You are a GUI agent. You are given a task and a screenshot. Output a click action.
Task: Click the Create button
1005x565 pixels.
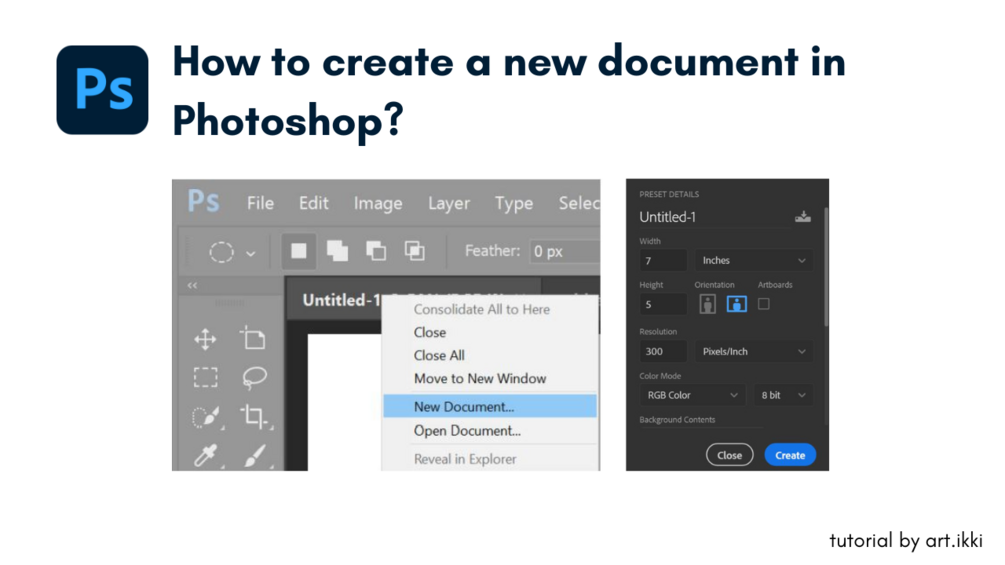tap(790, 455)
